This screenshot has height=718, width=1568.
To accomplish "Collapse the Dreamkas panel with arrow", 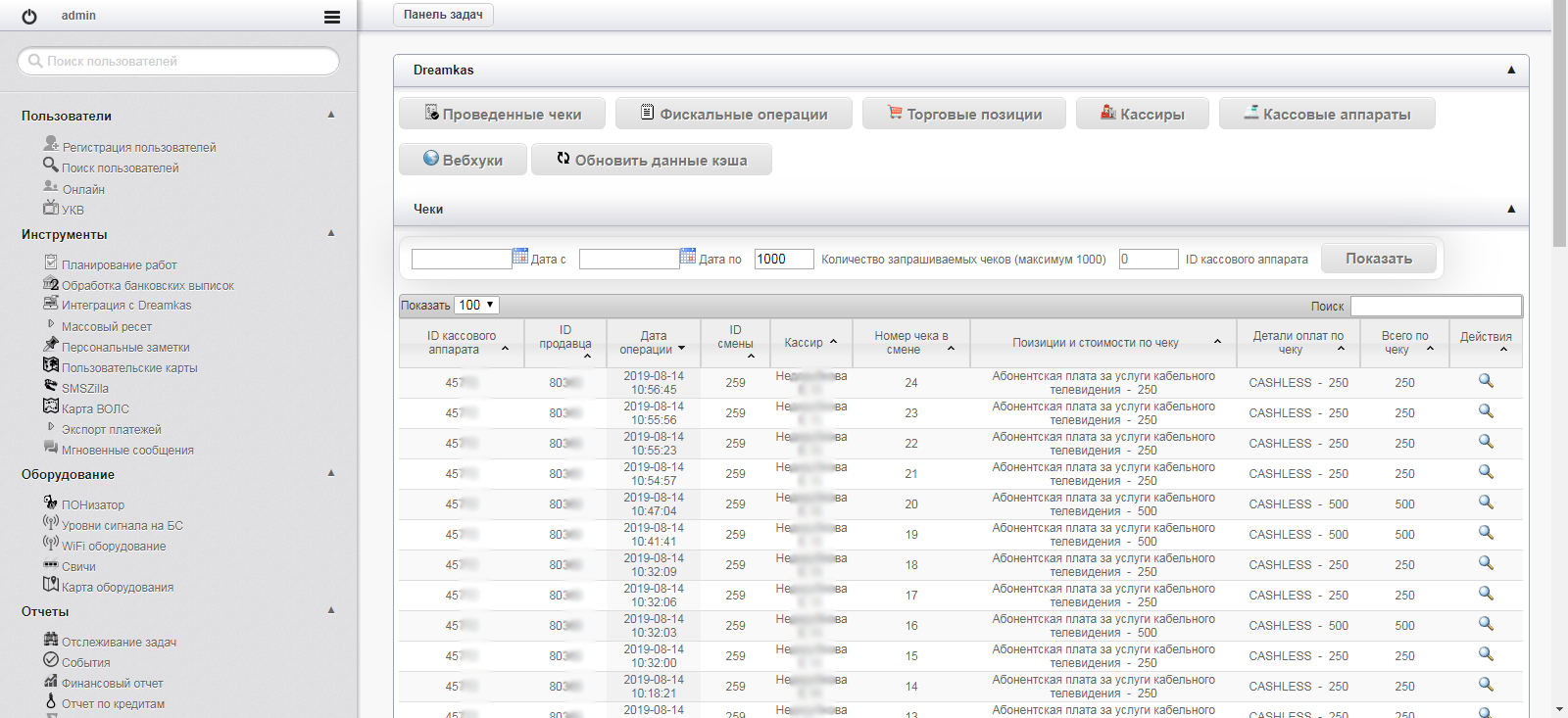I will coord(1510,70).
